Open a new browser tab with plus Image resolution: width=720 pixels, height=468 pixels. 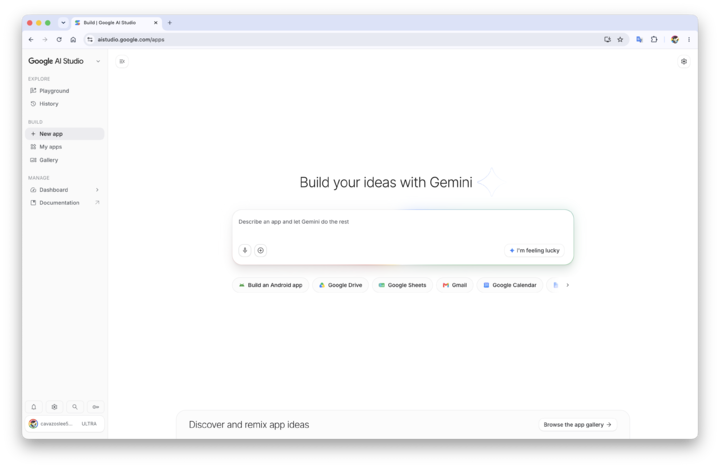169,23
